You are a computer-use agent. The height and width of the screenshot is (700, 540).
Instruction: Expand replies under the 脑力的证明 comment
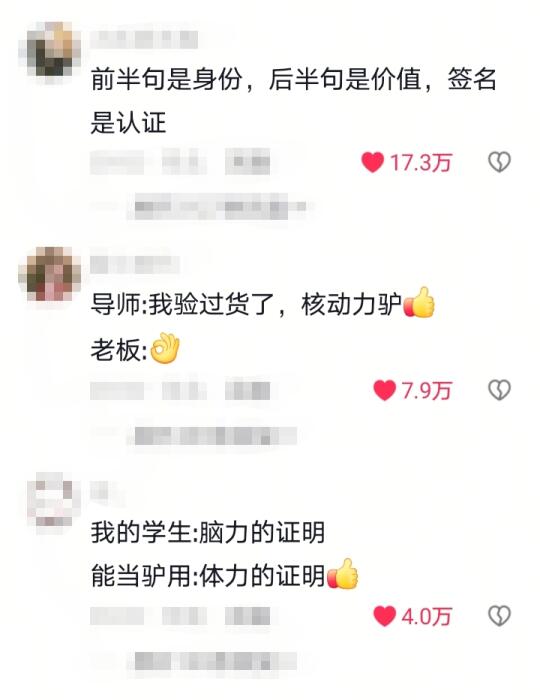coord(215,661)
